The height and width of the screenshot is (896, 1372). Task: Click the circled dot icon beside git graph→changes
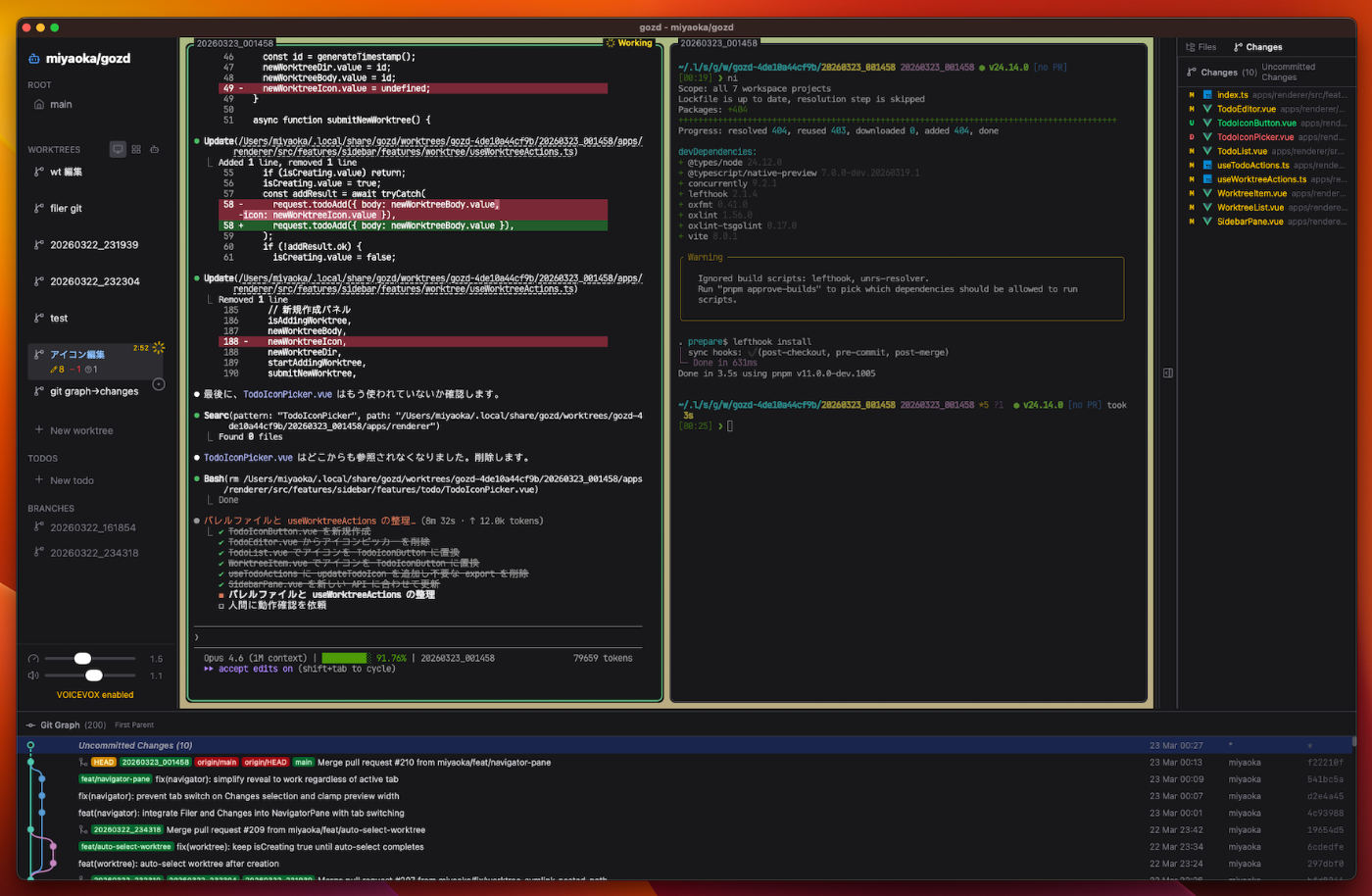point(159,384)
